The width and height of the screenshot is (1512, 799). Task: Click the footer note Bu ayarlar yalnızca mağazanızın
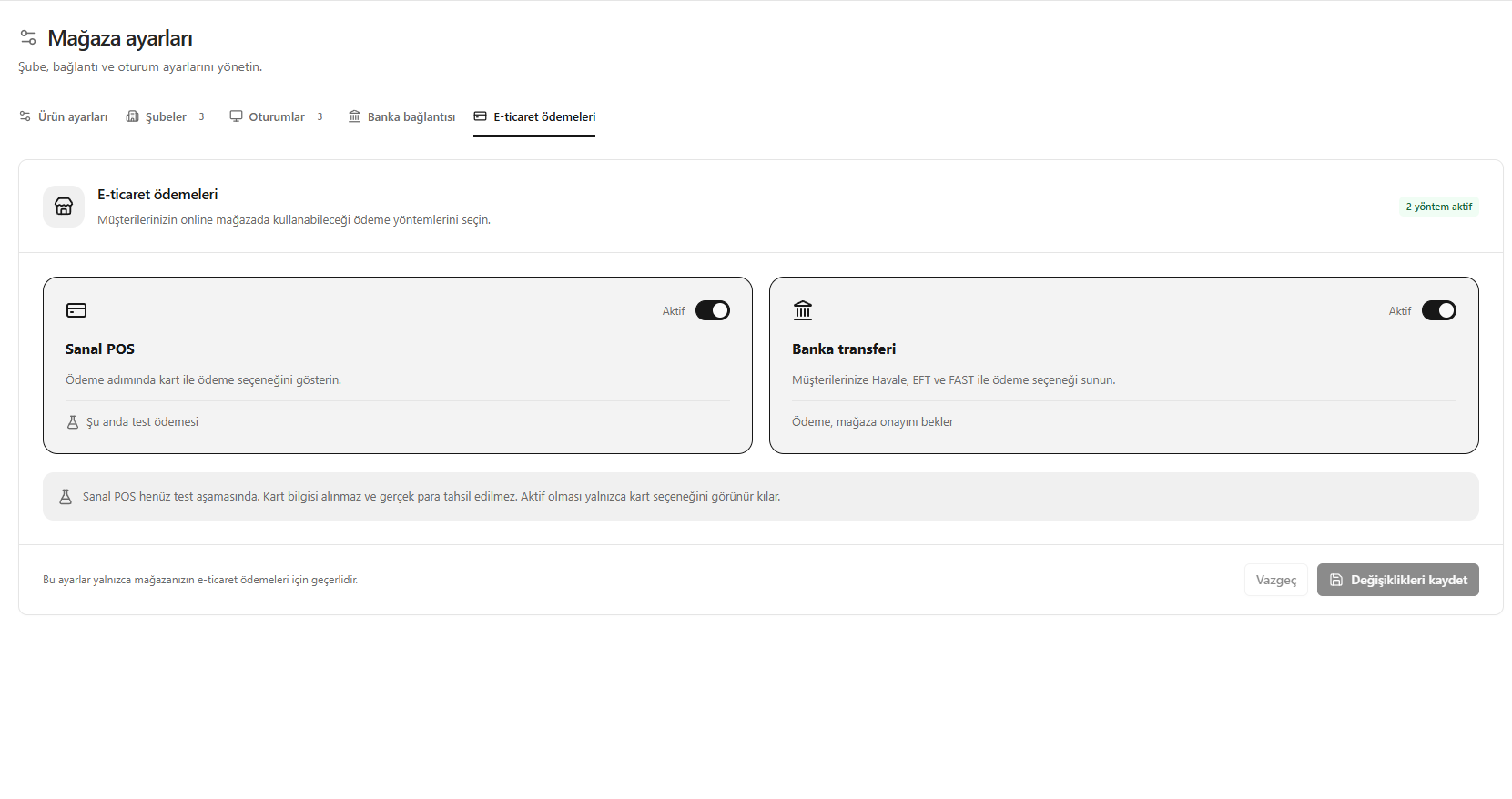pyautogui.click(x=200, y=580)
